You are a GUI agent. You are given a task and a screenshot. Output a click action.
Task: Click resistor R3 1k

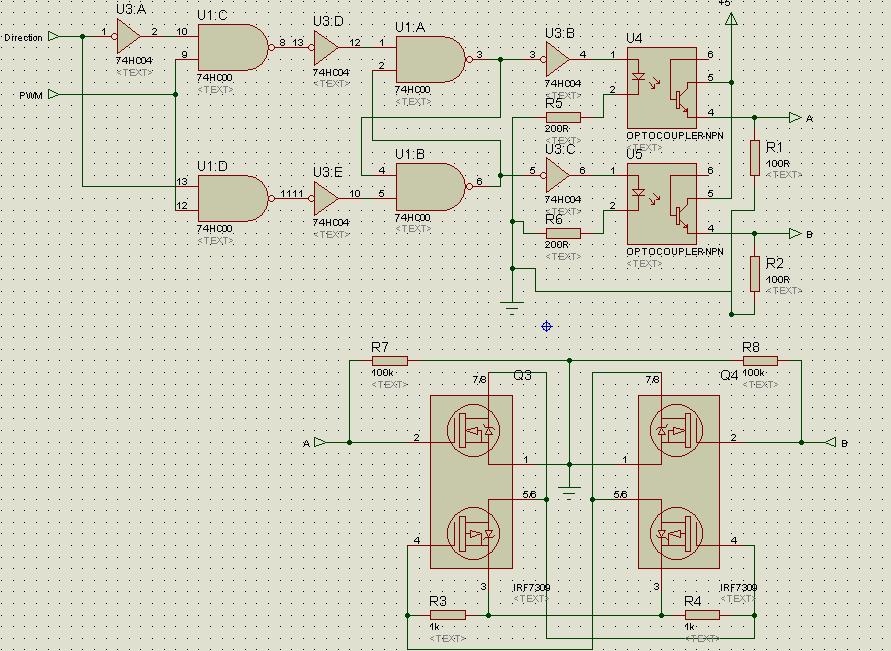447,615
